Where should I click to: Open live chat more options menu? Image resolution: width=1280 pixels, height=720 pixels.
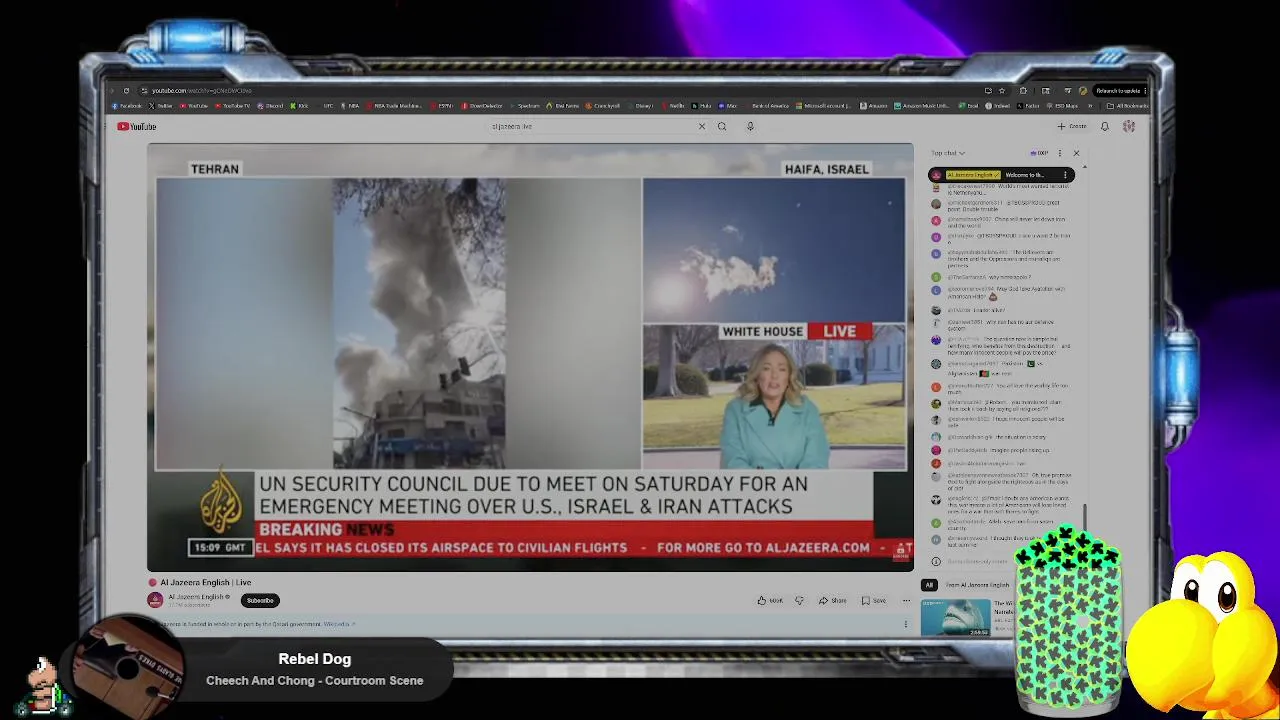point(1060,153)
